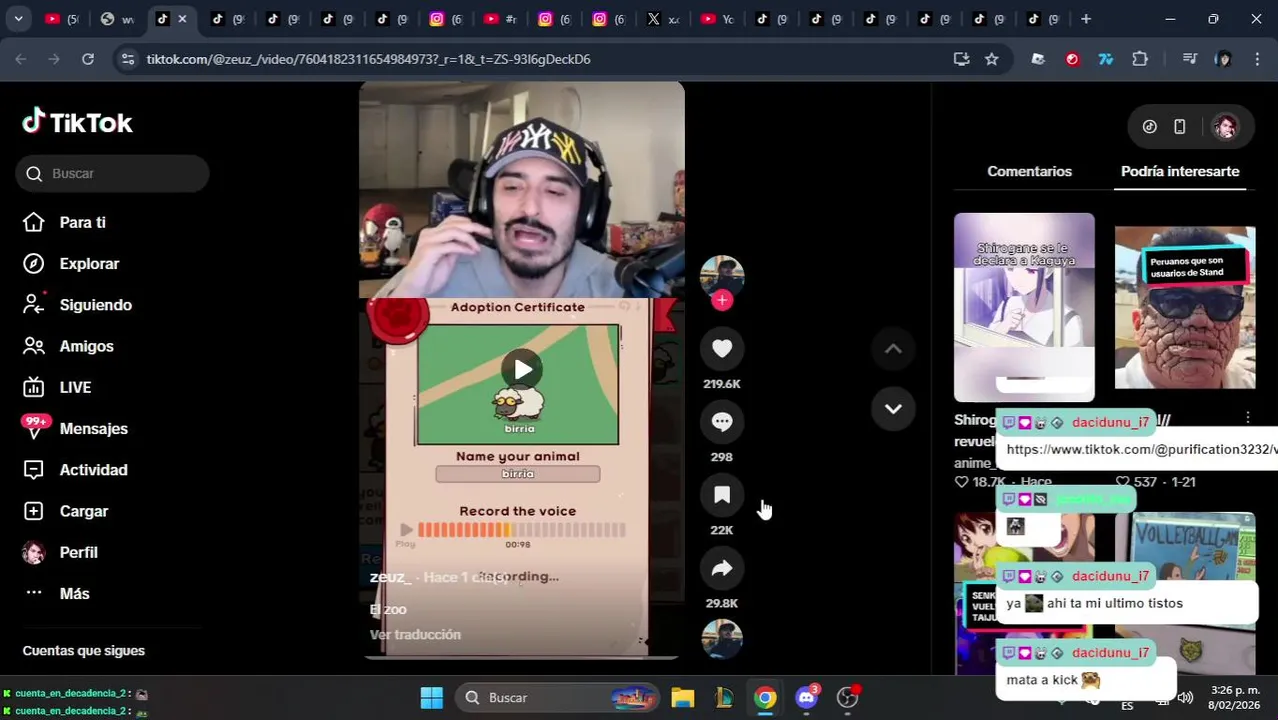Open the three-dot menu on the recommended video

(x=1247, y=417)
